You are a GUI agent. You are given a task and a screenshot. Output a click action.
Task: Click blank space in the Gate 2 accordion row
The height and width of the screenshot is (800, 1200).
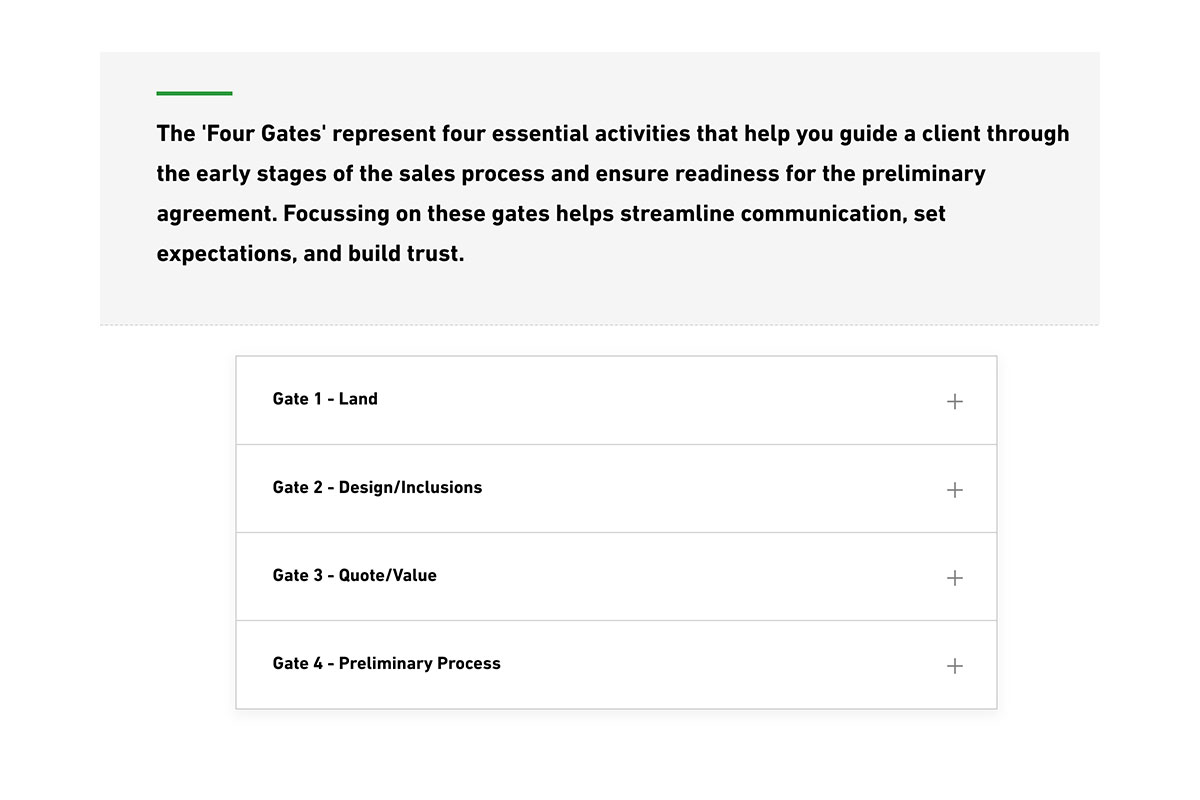click(x=700, y=488)
